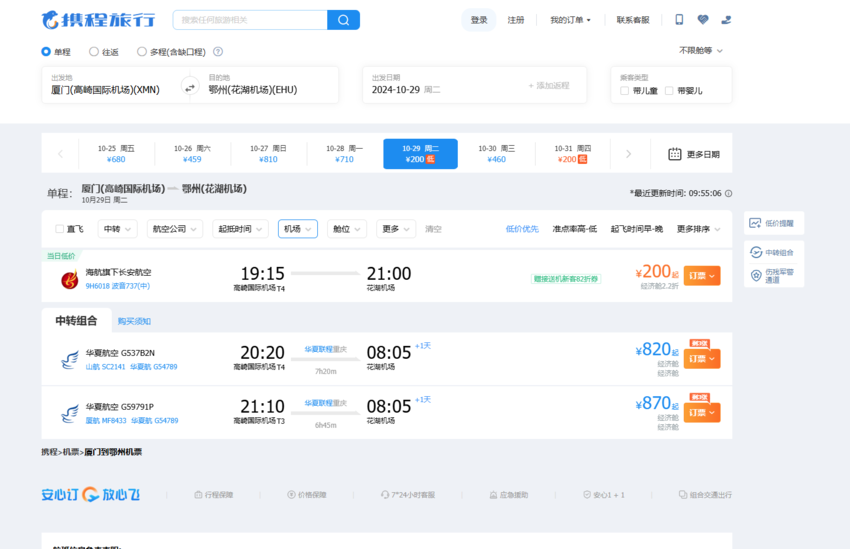Show later dates with right arrow

(628, 154)
